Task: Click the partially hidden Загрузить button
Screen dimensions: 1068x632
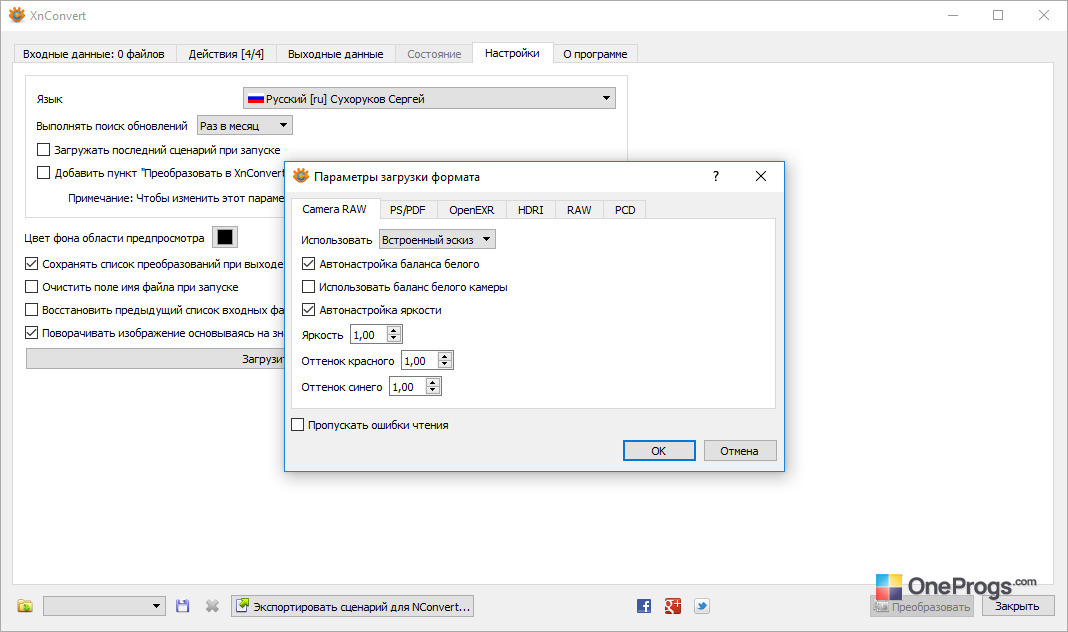Action: [155, 359]
